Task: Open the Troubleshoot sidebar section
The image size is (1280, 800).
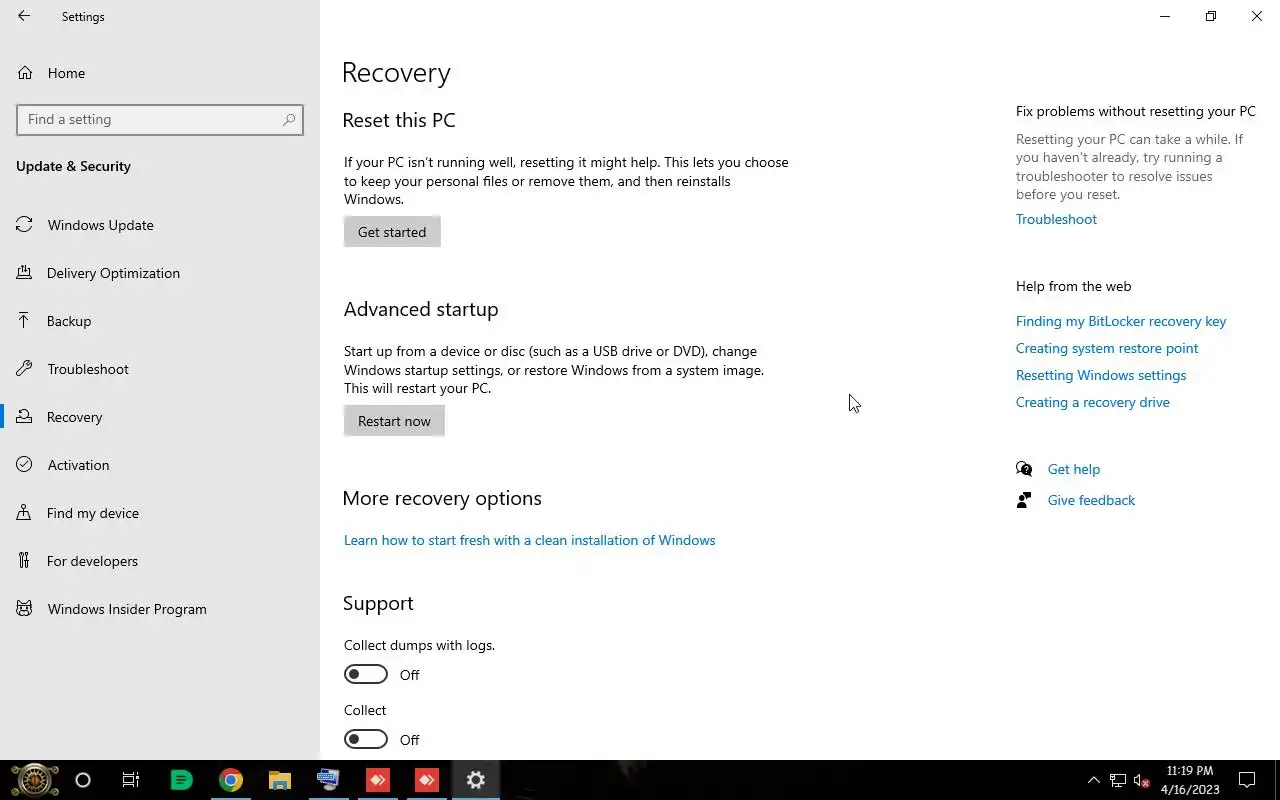Action: tap(160, 369)
